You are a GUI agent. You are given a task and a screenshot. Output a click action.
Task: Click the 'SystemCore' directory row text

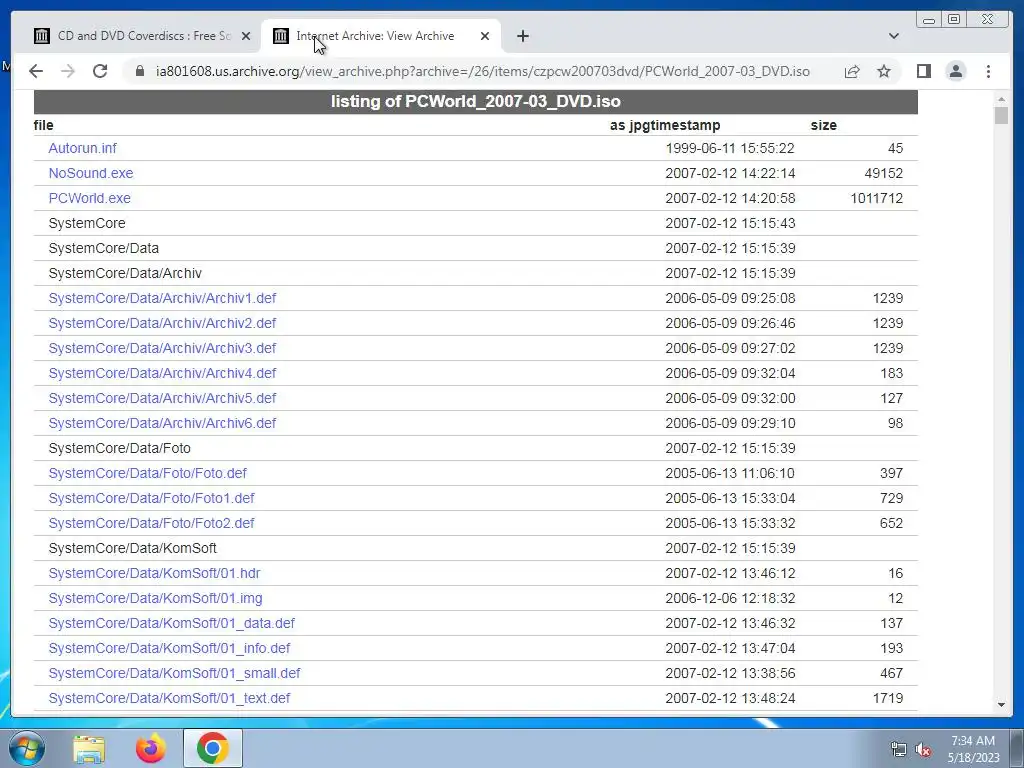87,223
